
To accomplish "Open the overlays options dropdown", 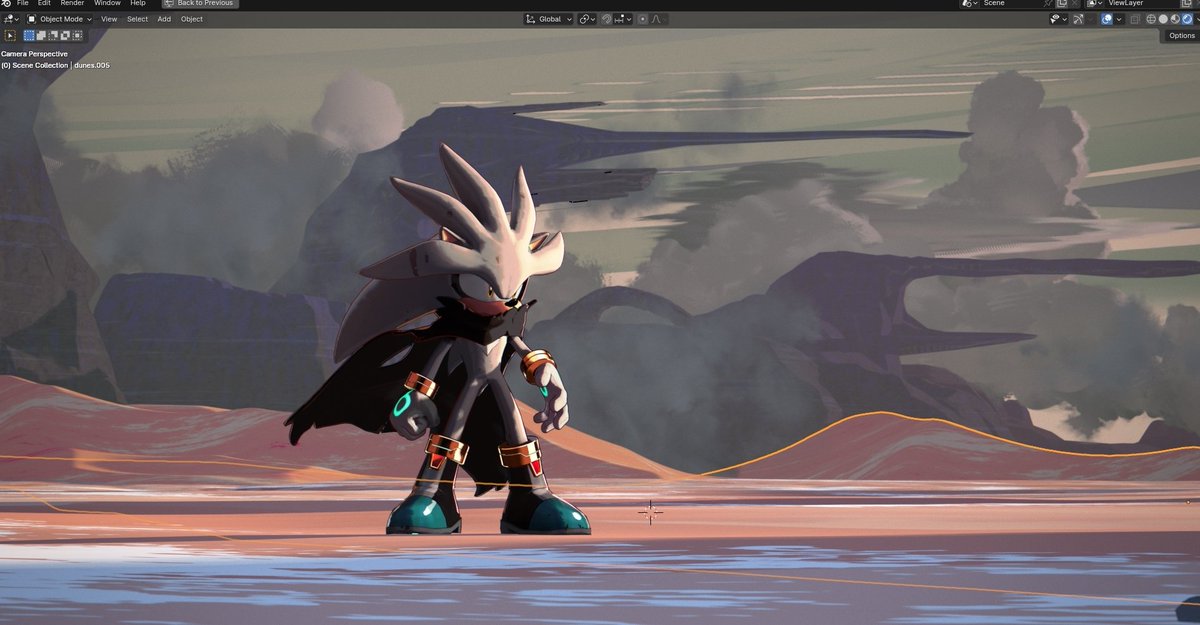I will [1119, 19].
